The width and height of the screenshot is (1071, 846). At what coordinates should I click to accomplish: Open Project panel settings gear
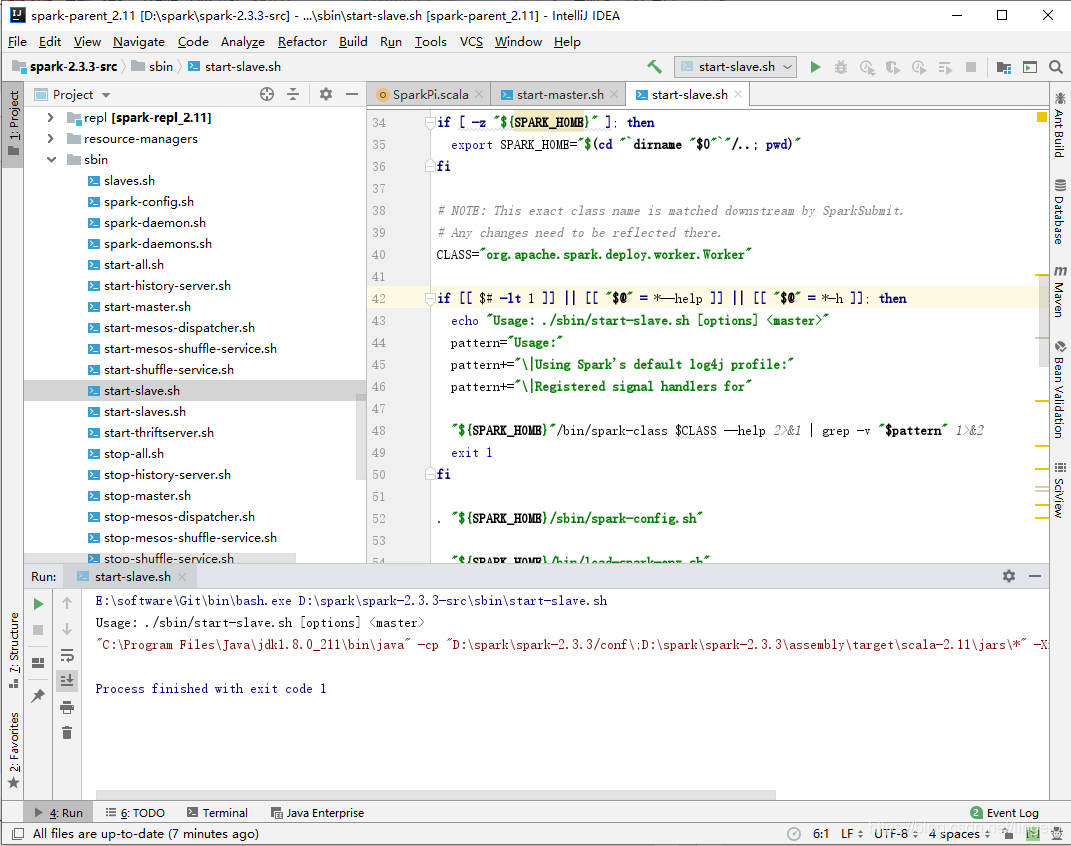326,94
